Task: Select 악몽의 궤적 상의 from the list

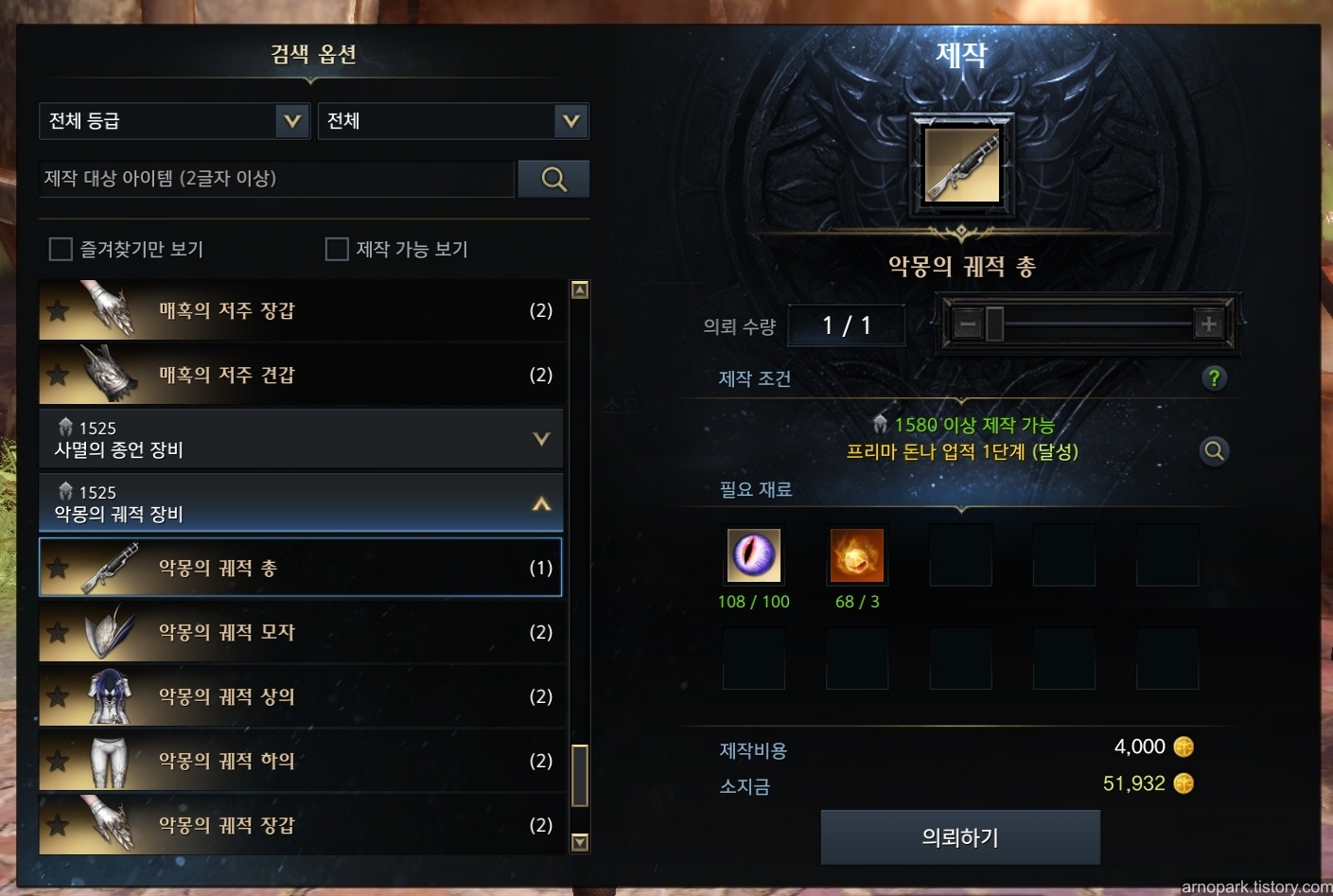Action: click(302, 696)
